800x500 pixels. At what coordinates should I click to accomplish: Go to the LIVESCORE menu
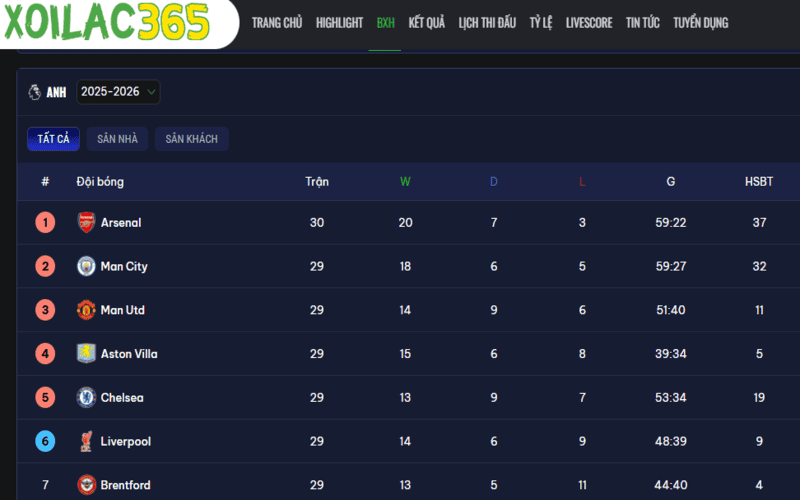pos(589,23)
